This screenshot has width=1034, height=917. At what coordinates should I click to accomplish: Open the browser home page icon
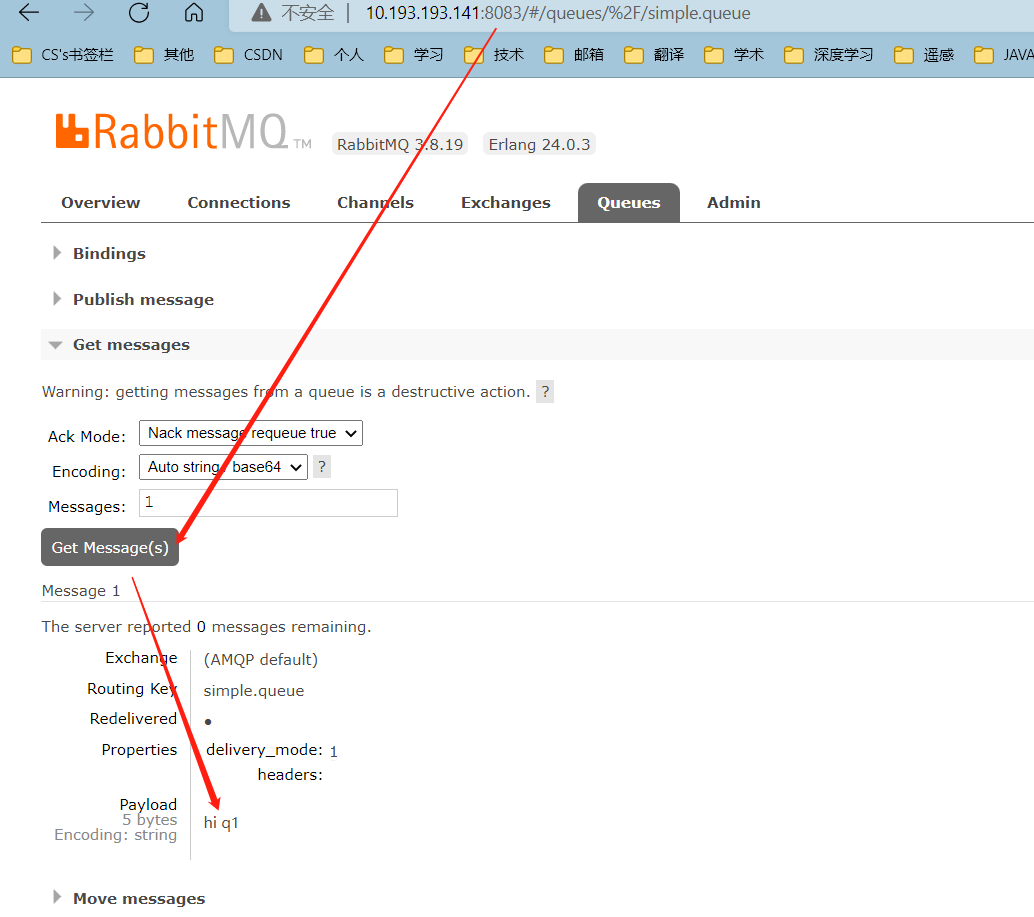pyautogui.click(x=193, y=13)
